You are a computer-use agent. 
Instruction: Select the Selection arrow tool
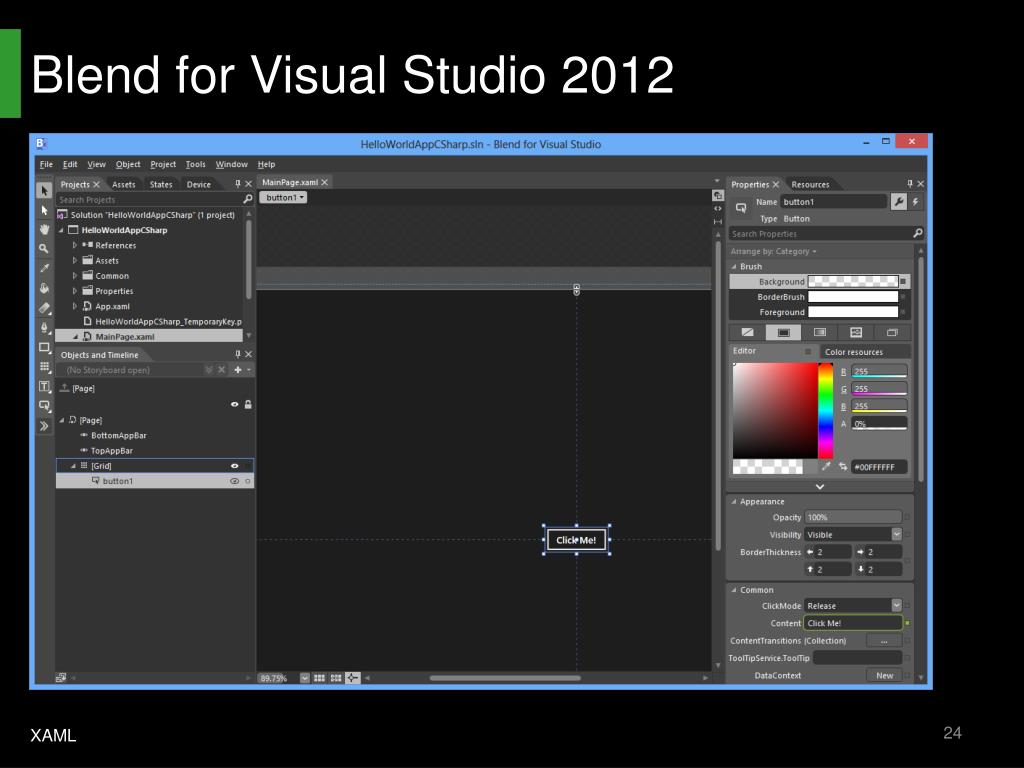[44, 191]
